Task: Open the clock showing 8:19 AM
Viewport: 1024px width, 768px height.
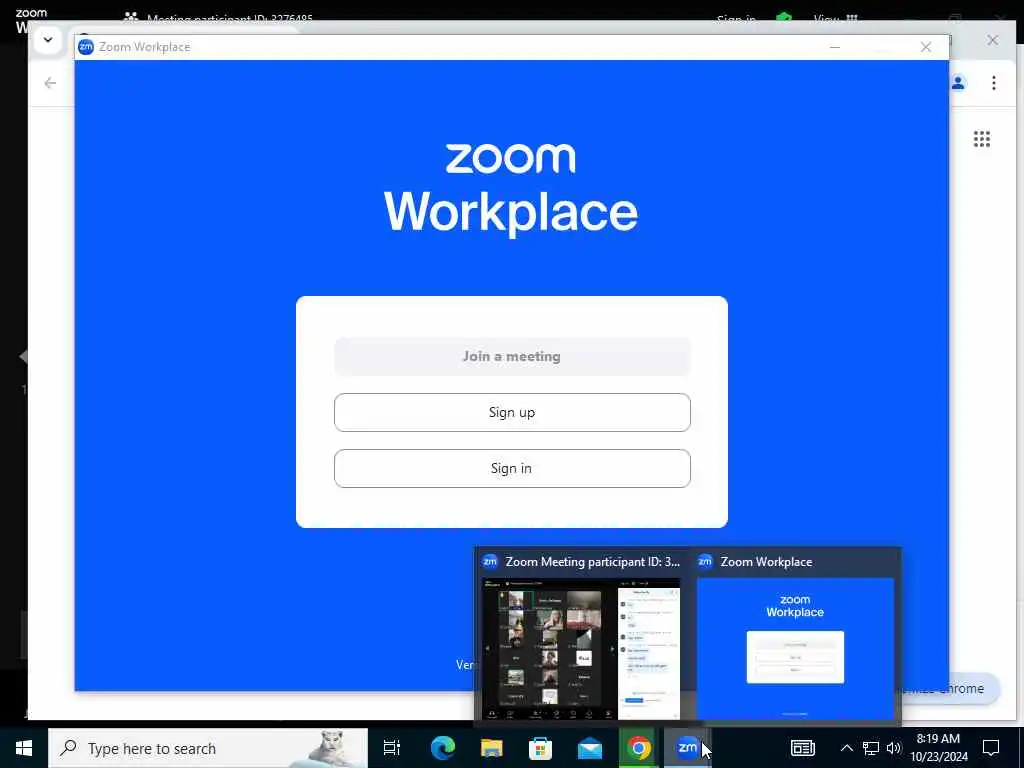Action: click(939, 748)
